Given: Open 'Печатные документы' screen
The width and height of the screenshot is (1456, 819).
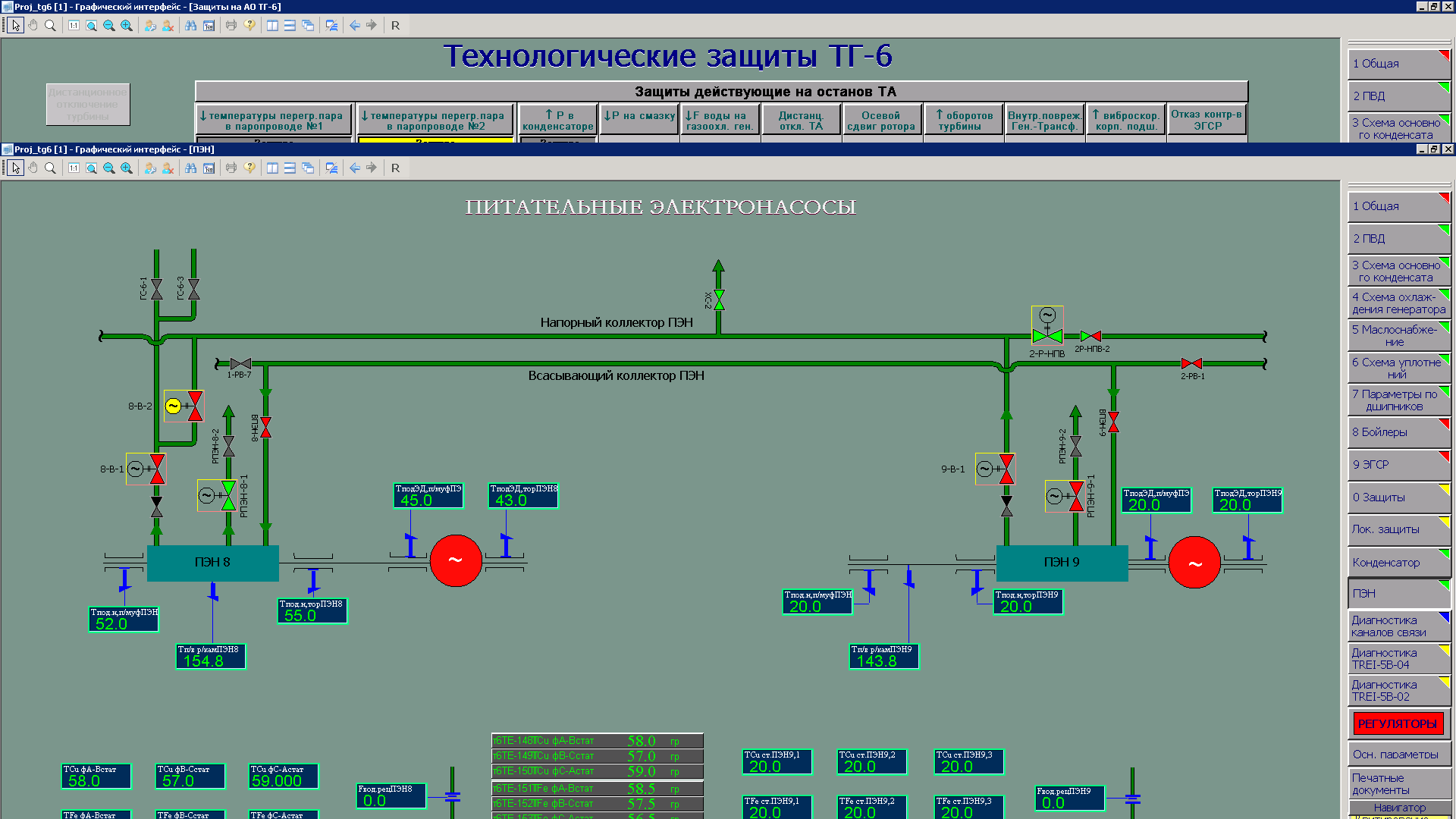Looking at the screenshot, I should pyautogui.click(x=1399, y=784).
